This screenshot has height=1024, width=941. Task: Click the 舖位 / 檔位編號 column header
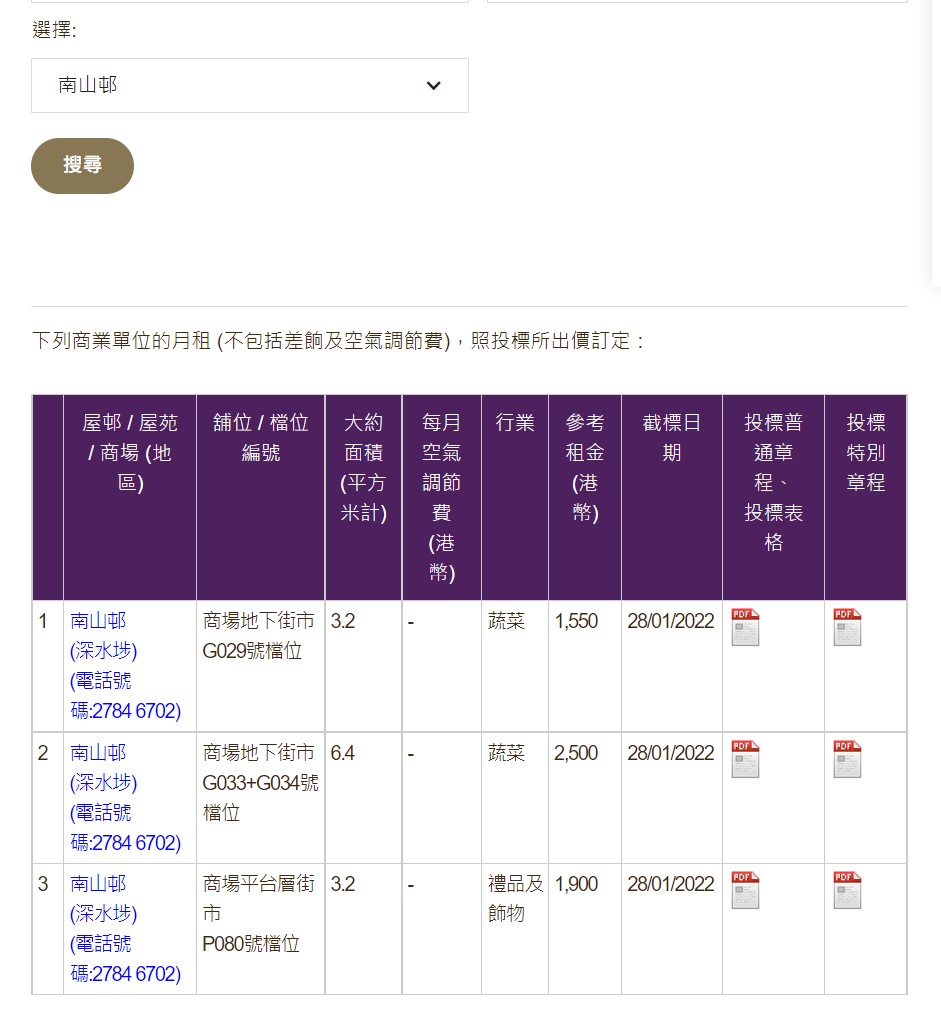pos(261,497)
